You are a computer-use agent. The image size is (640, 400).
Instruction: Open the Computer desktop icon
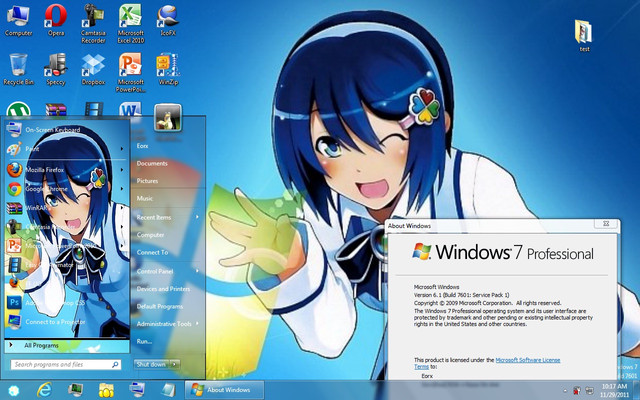click(18, 20)
